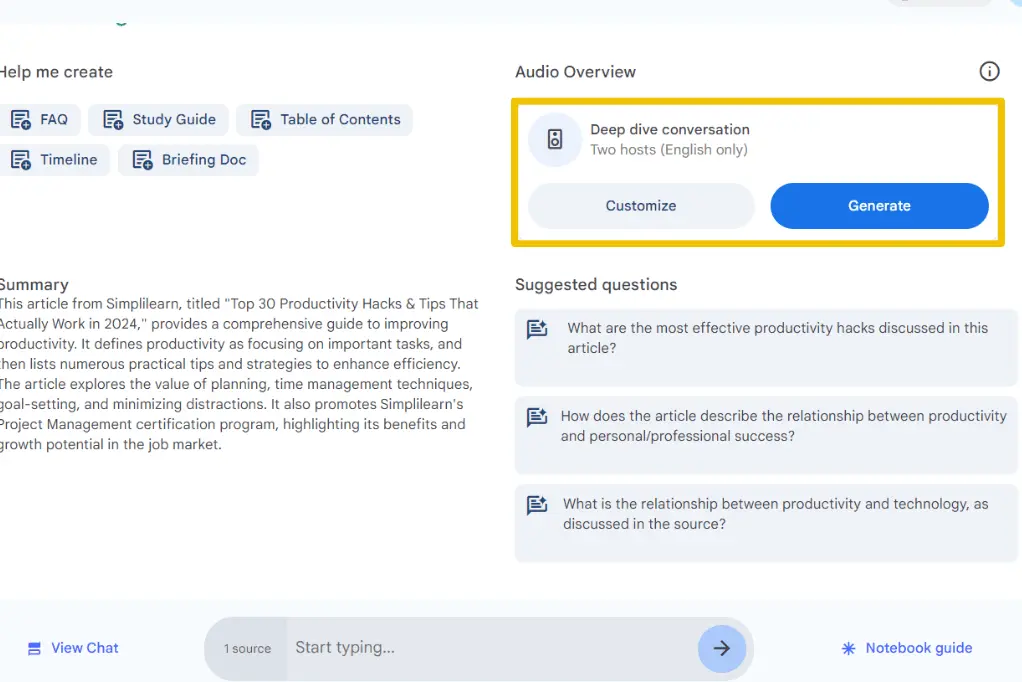Generate the audio overview

click(x=879, y=206)
